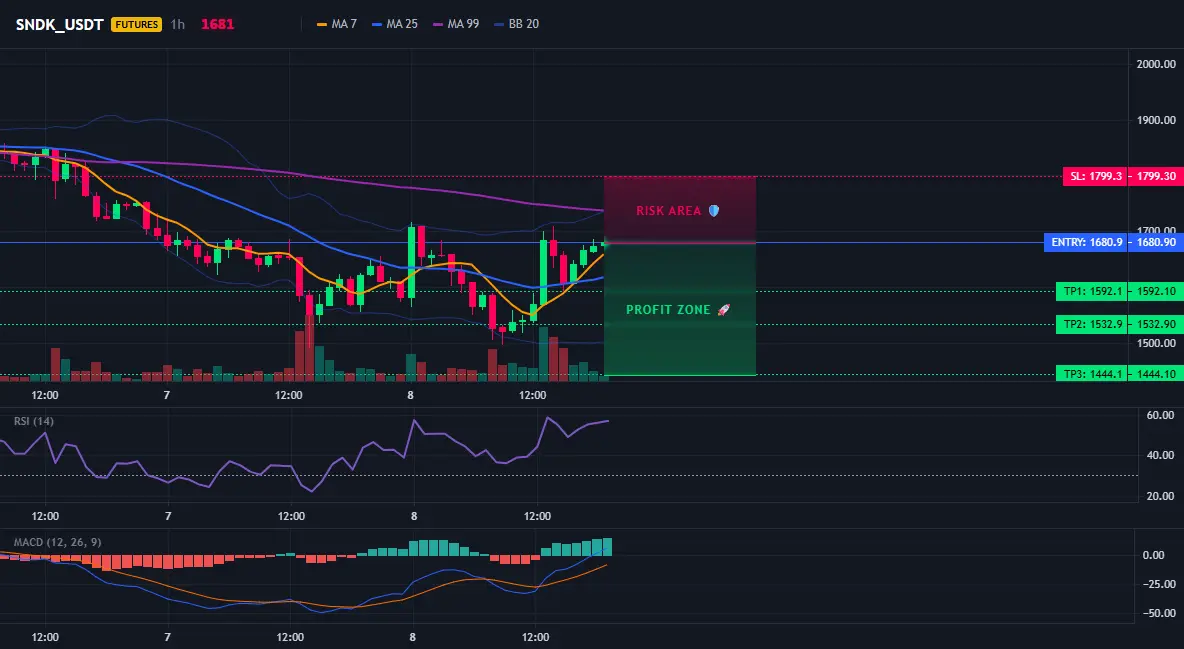
Task: Click the FUTURES badge
Action: [136, 24]
